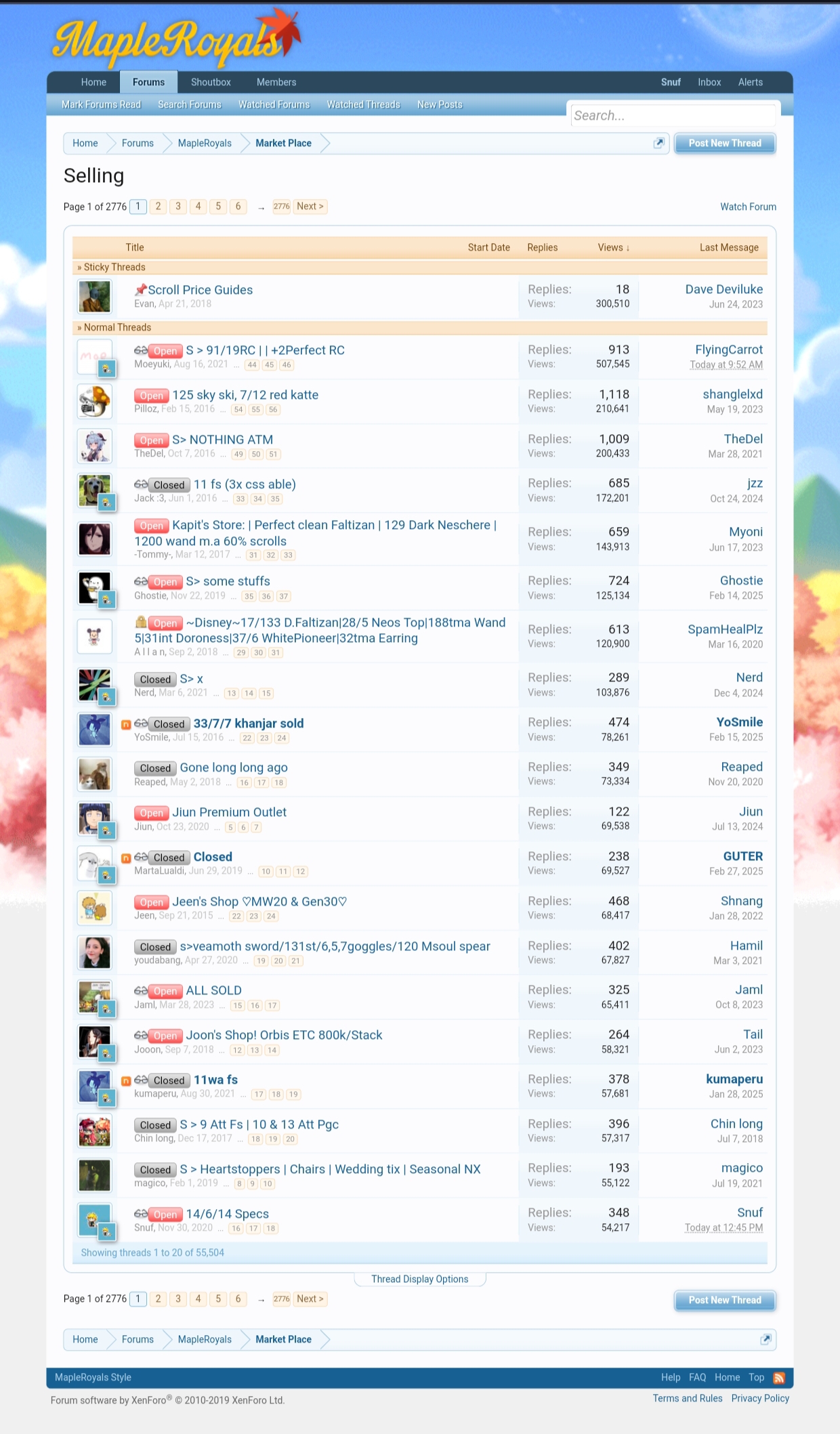This screenshot has width=840, height=1434.
Task: Click Evan's avatar on Scroll Price Guides
Action: tap(95, 297)
